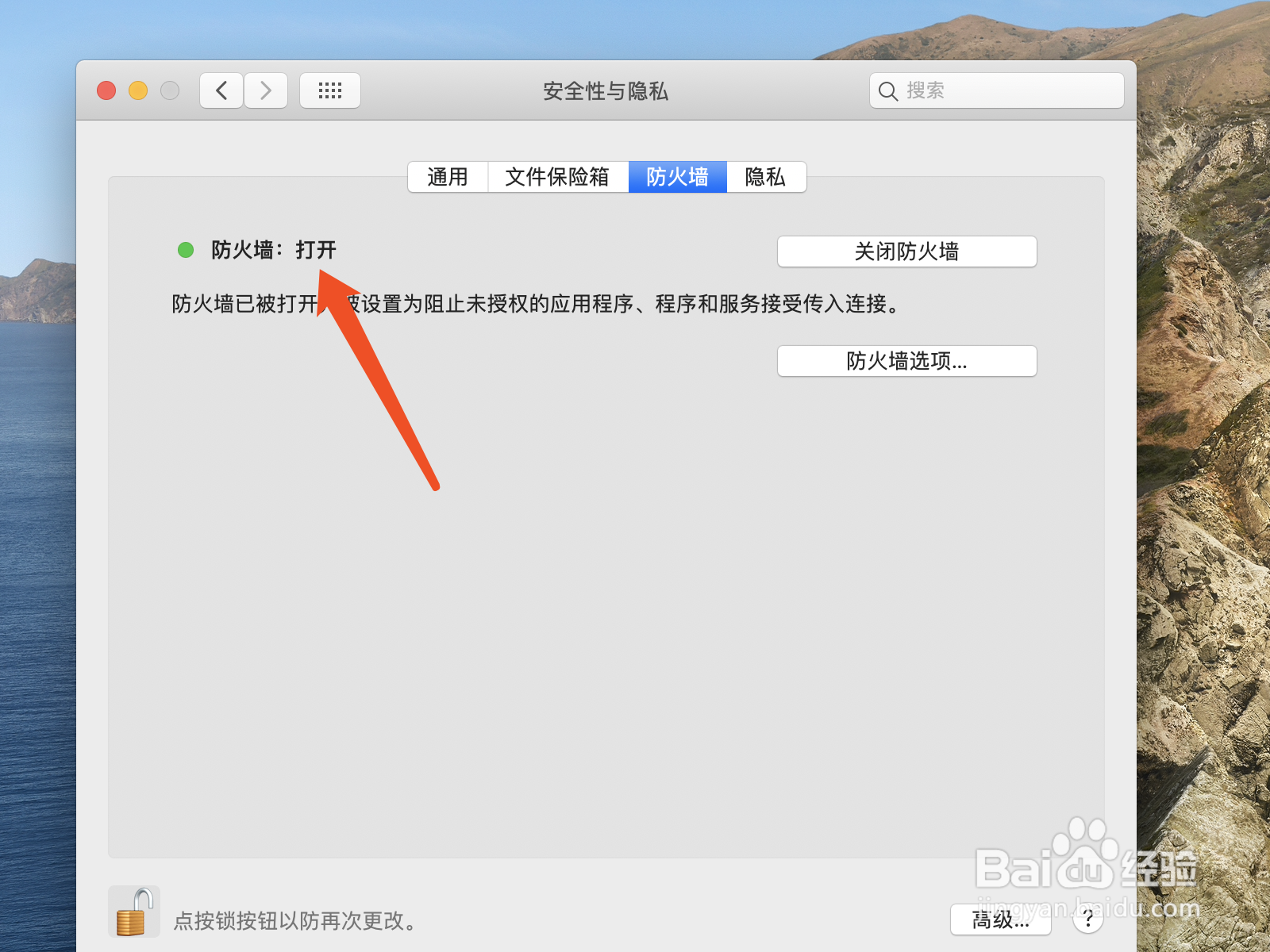Screen dimensions: 1270x952
Task: Click the 关闭防火墙 button
Action: pyautogui.click(x=907, y=251)
